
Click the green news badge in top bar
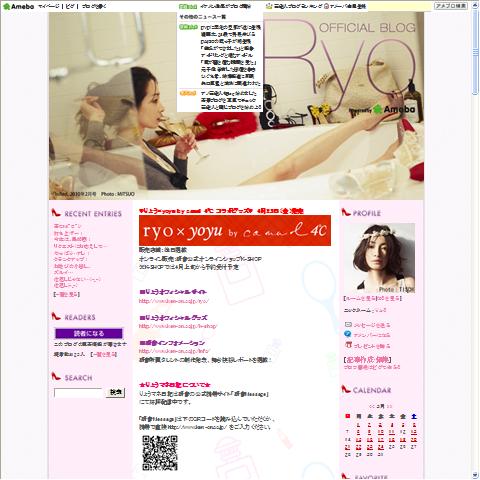pos(188,6)
